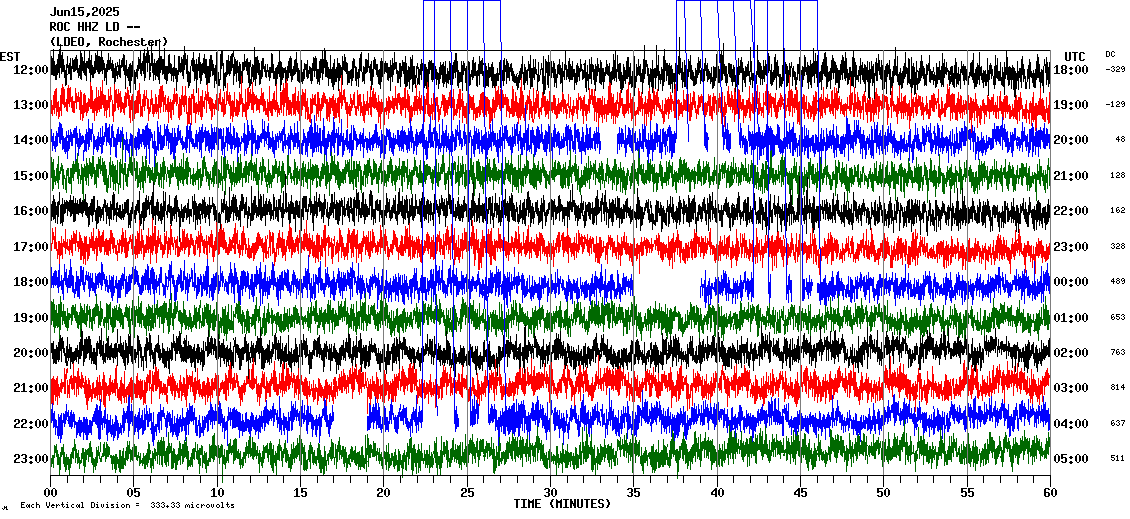Image resolution: width=1130 pixels, height=519 pixels.
Task: Select the 05:00 UTC row label
Action: coord(1077,459)
